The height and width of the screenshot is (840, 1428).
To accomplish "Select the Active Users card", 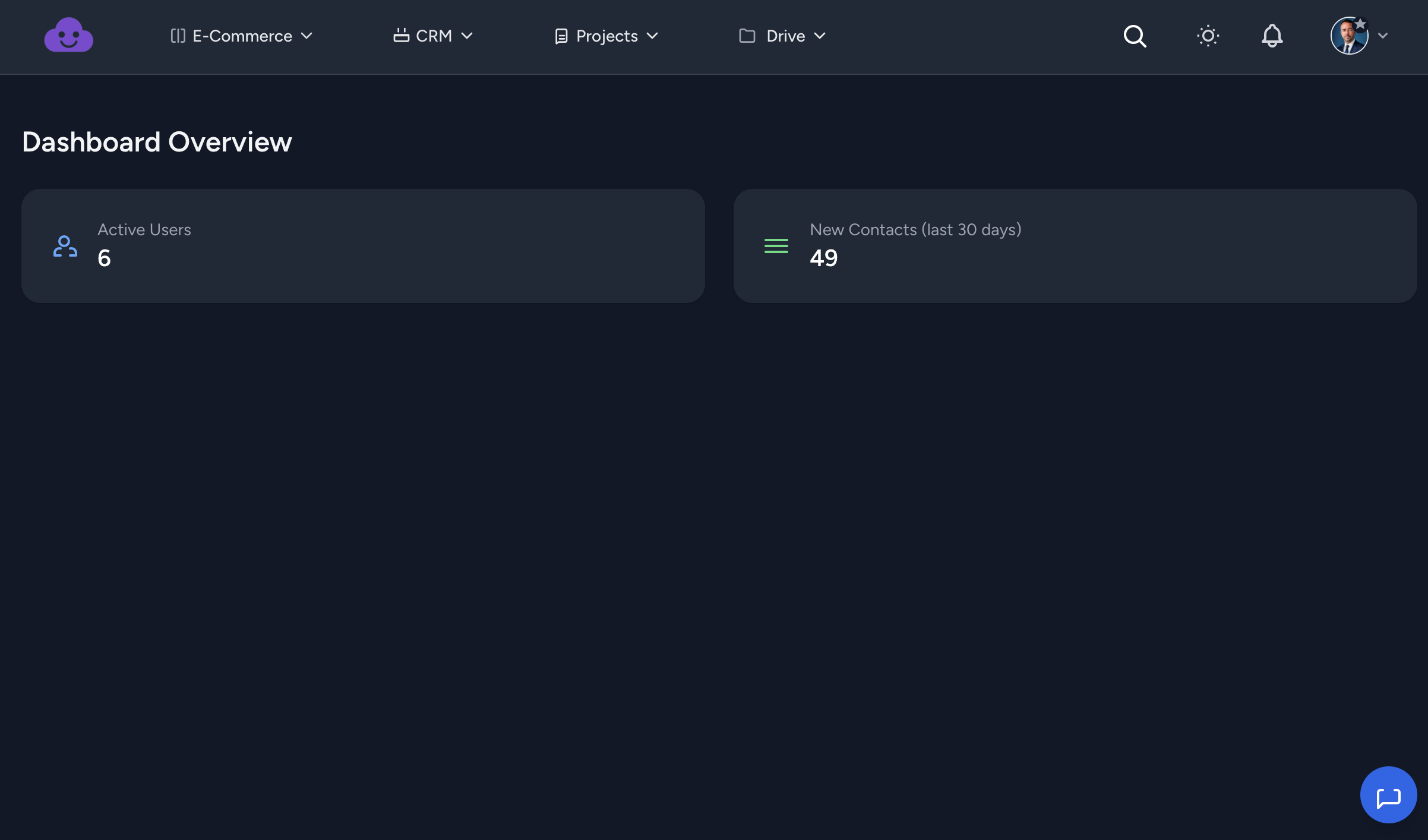I will click(x=363, y=246).
